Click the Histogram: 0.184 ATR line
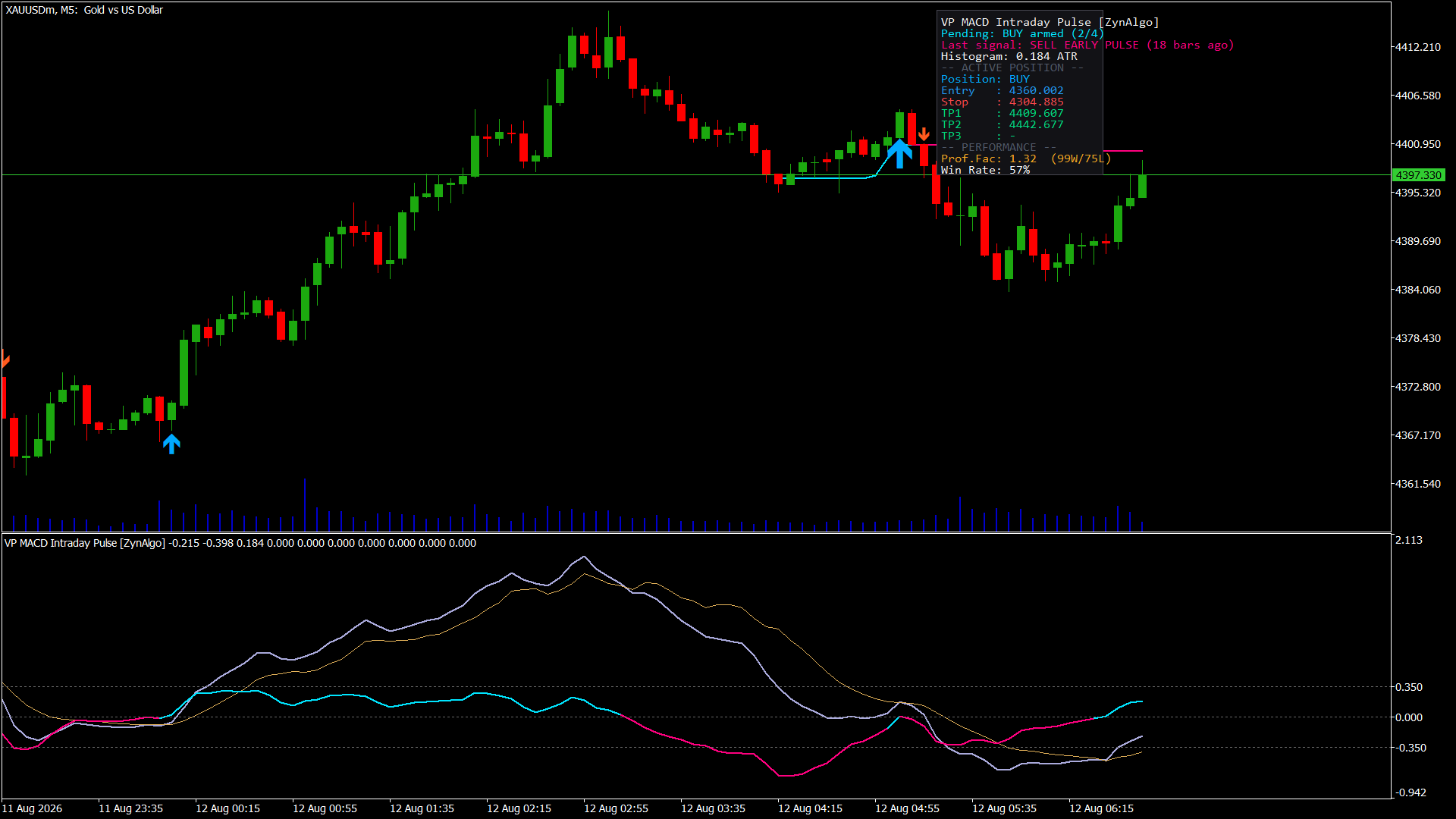The image size is (1456, 819). click(1009, 56)
